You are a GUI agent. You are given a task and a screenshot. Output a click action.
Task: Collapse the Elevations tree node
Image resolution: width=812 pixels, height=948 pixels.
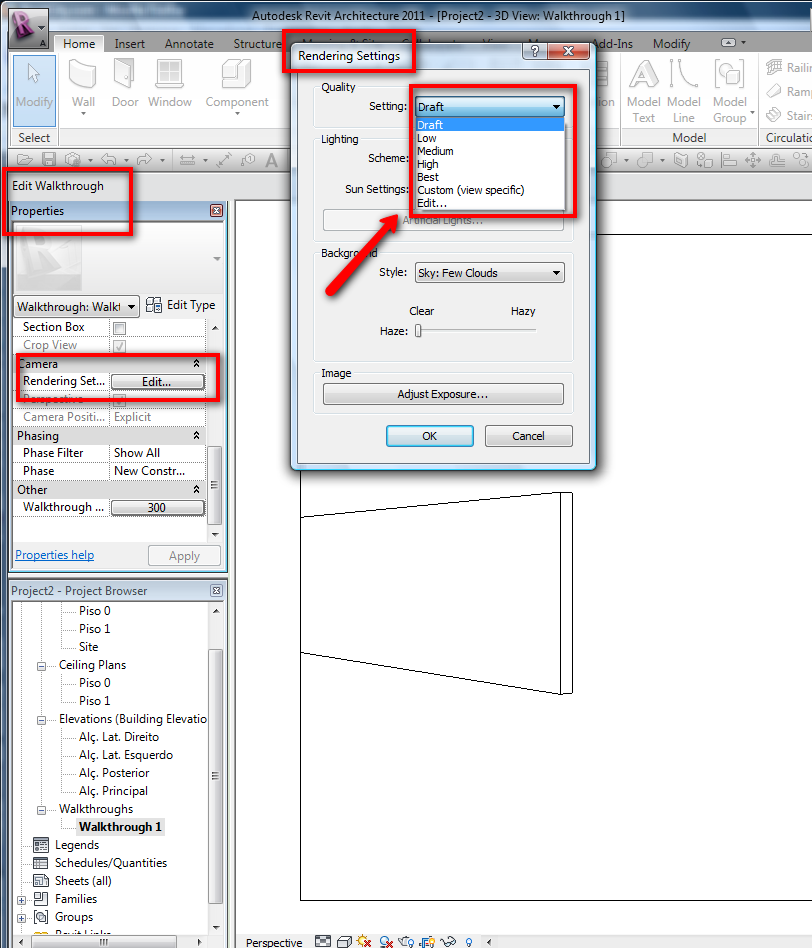41,720
